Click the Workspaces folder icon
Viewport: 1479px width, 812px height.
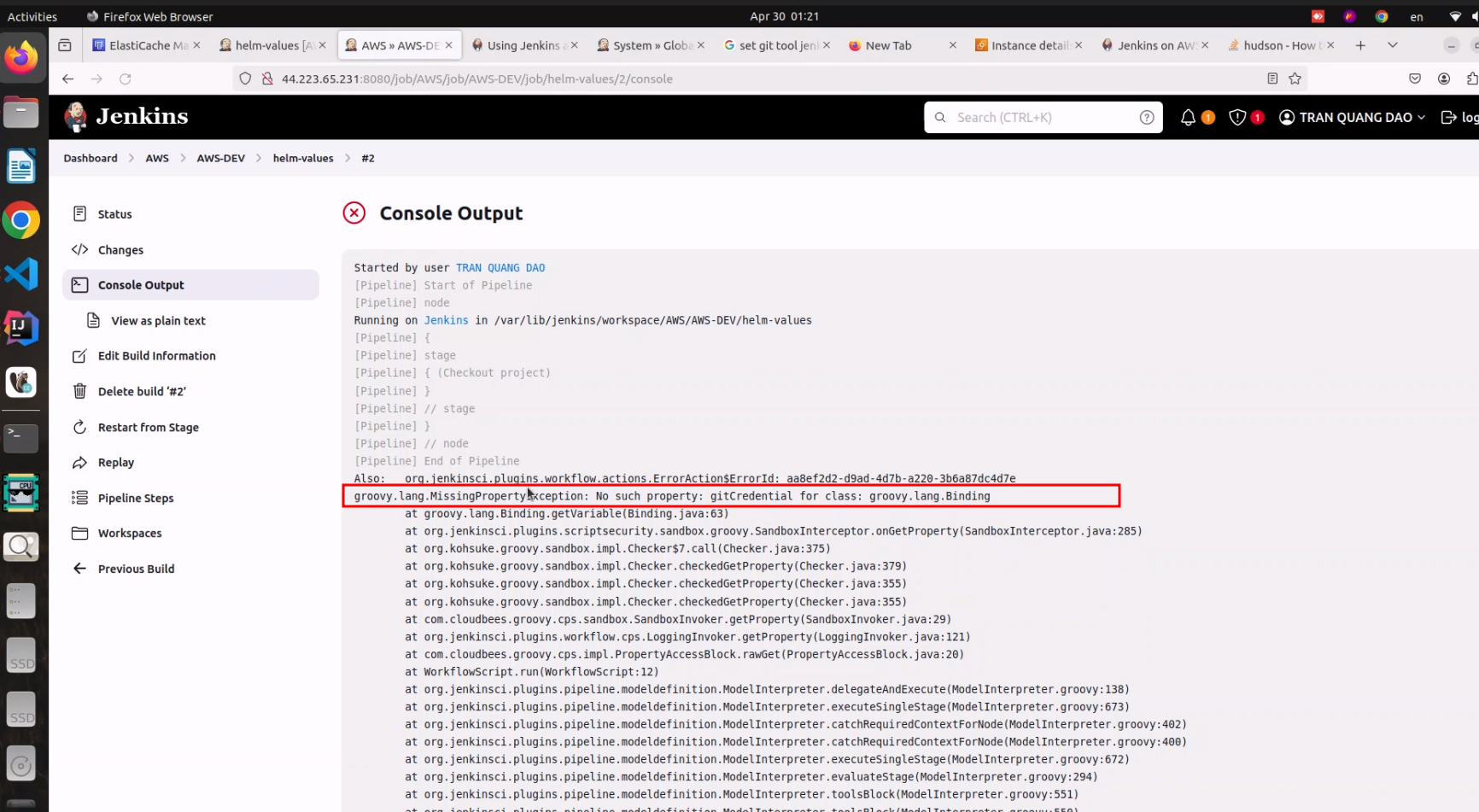79,534
